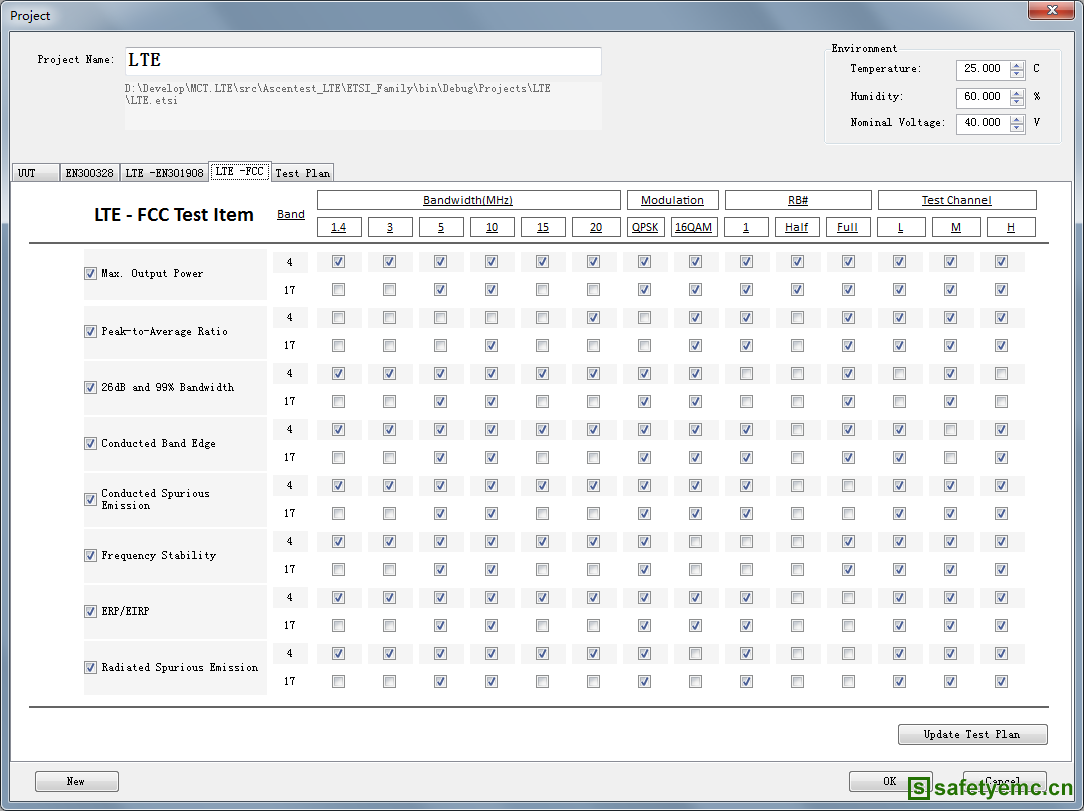Viewport: 1084px width, 811px height.
Task: Select the 16QAM modulation column header
Action: [693, 227]
